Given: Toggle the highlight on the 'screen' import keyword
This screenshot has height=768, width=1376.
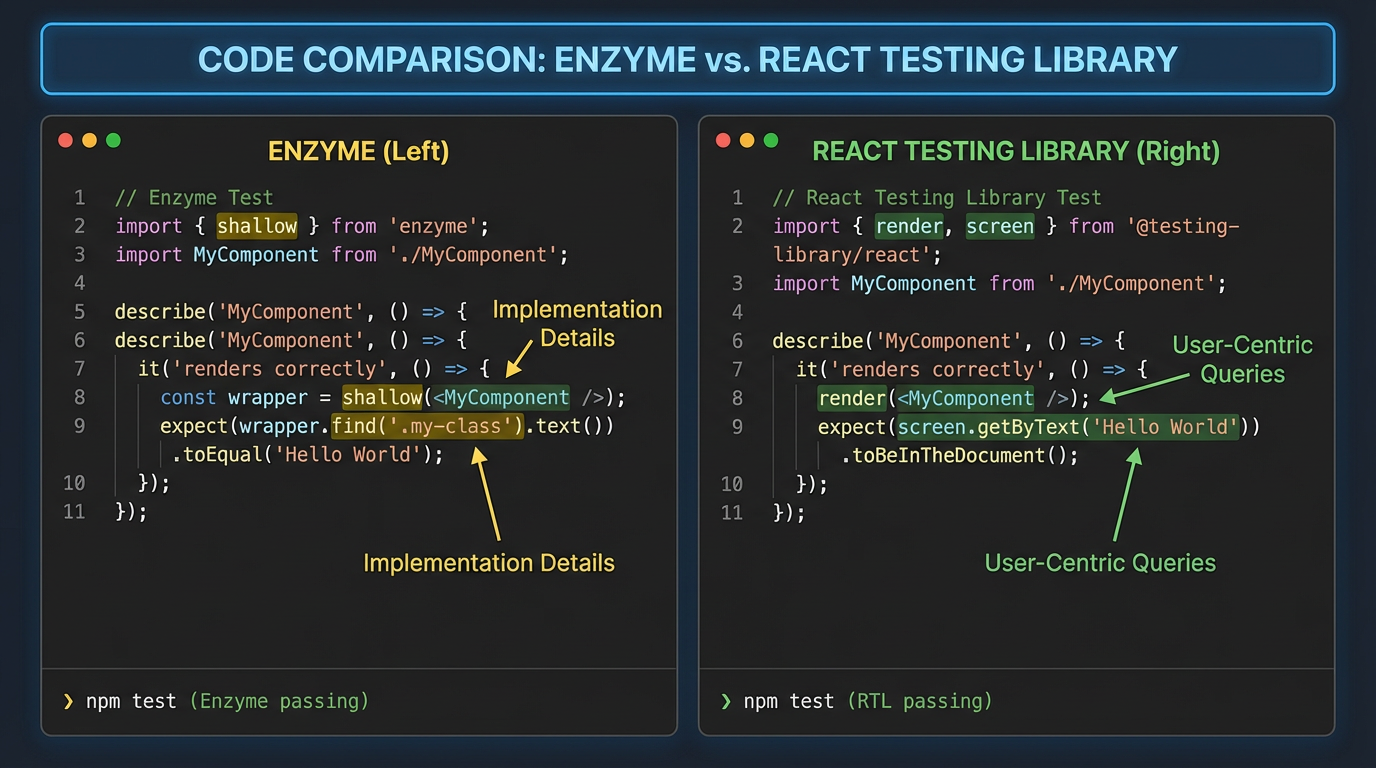Looking at the screenshot, I should [1000, 226].
